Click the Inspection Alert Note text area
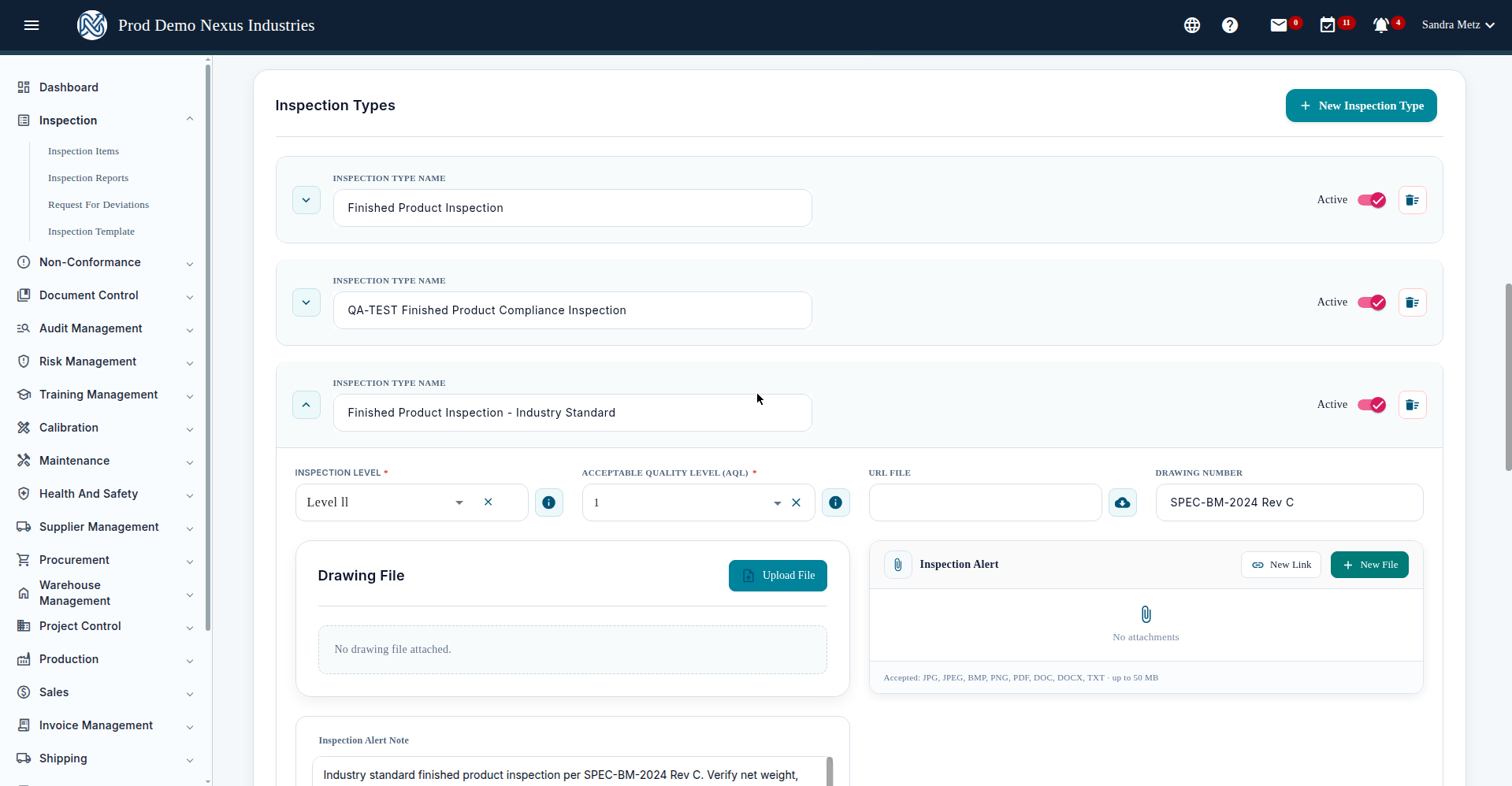1512x786 pixels. tap(572, 773)
